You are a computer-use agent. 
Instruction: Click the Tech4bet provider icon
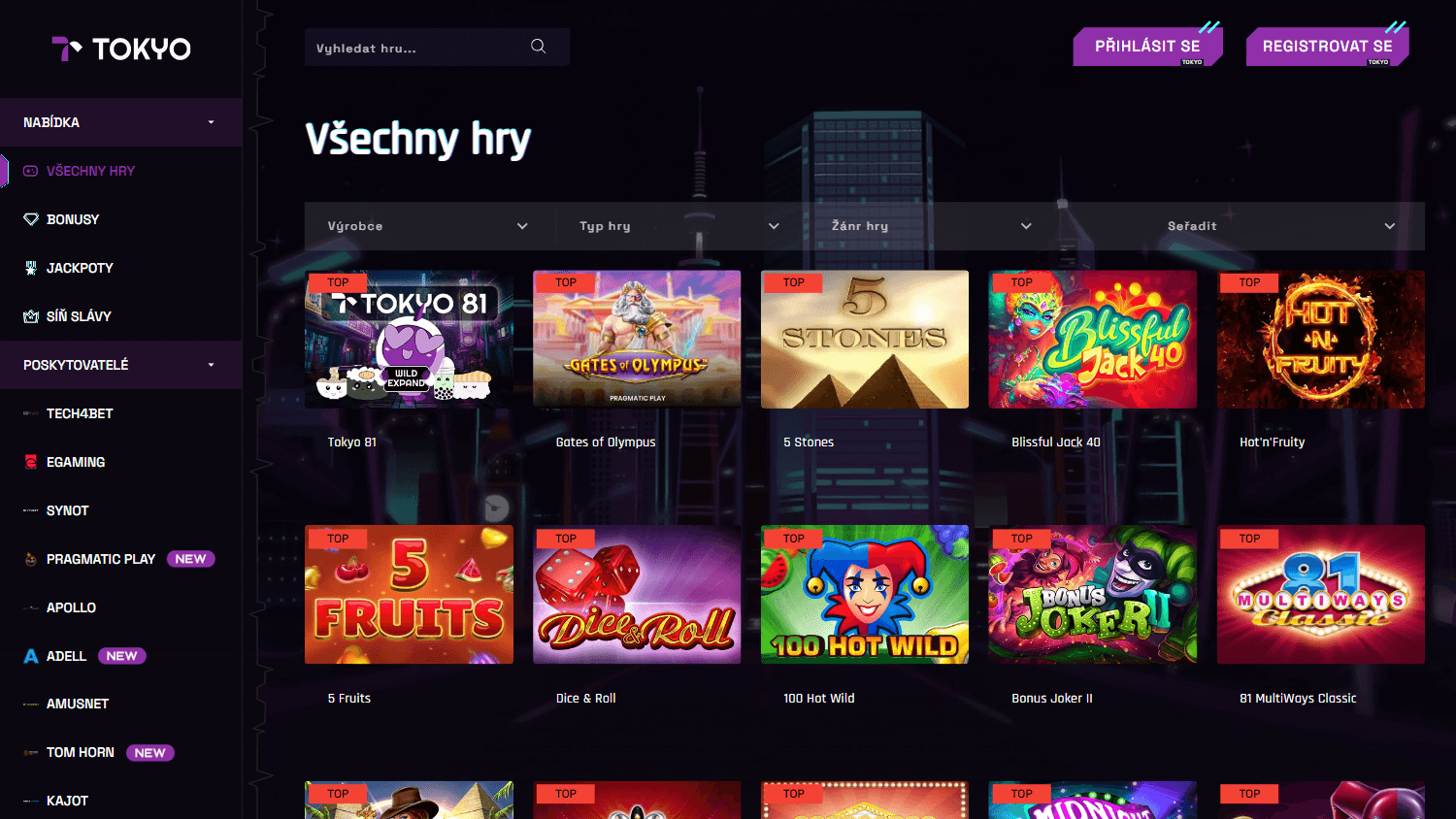click(x=31, y=413)
